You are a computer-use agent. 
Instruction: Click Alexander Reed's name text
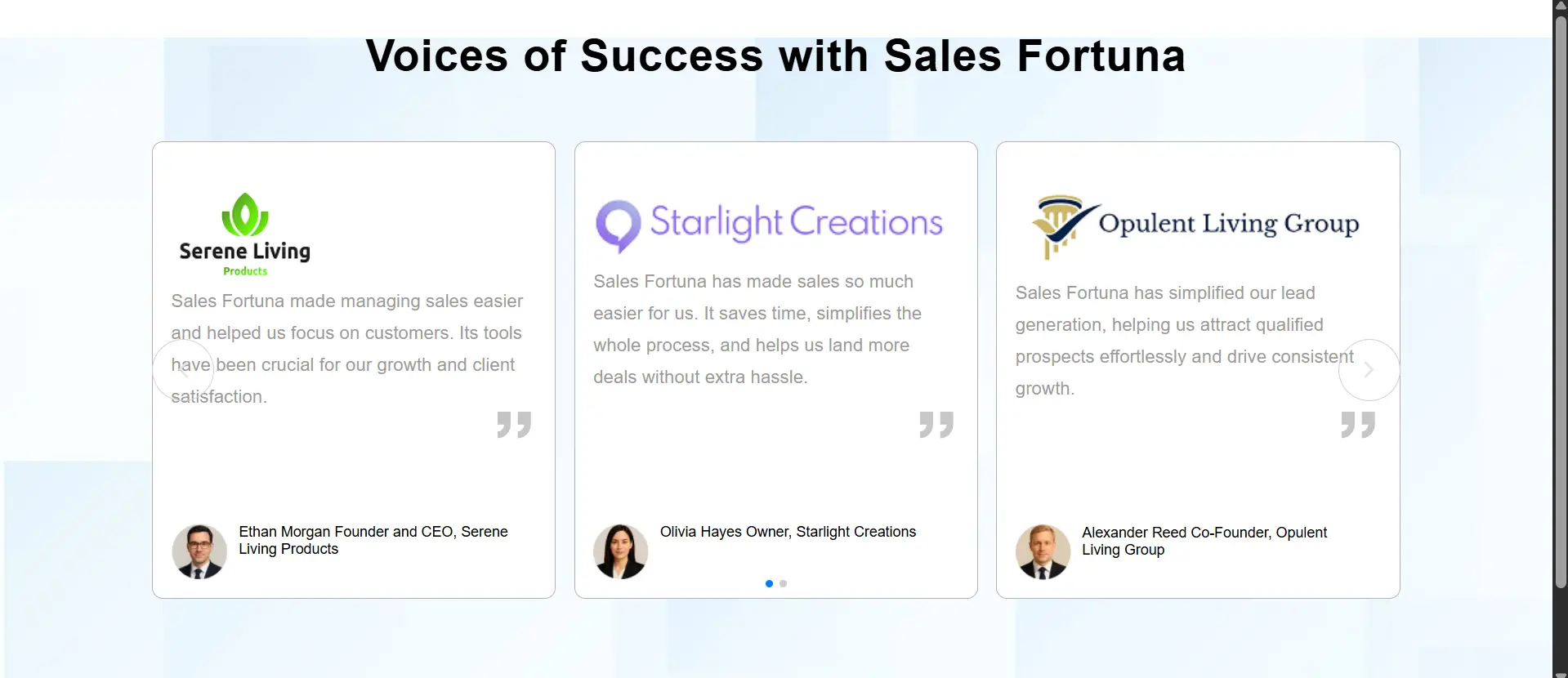click(1204, 541)
